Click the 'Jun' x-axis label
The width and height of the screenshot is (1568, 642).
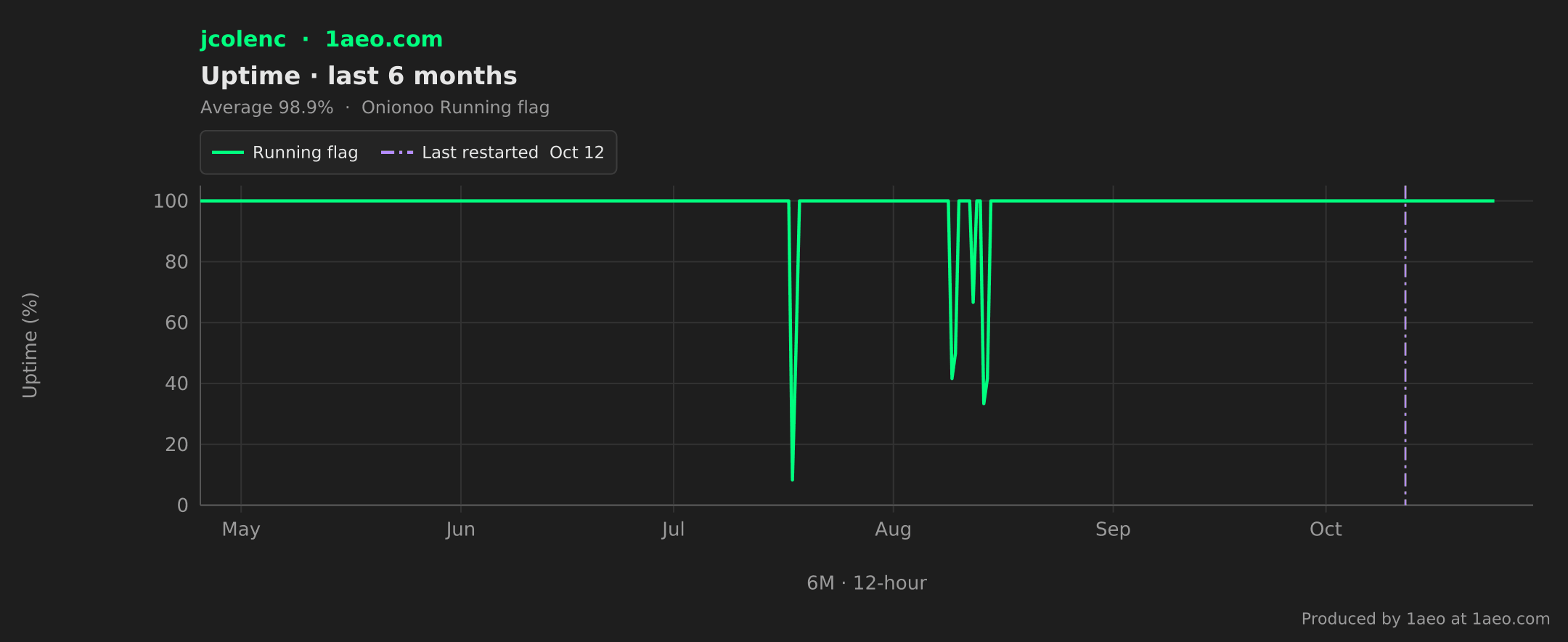pos(460,529)
